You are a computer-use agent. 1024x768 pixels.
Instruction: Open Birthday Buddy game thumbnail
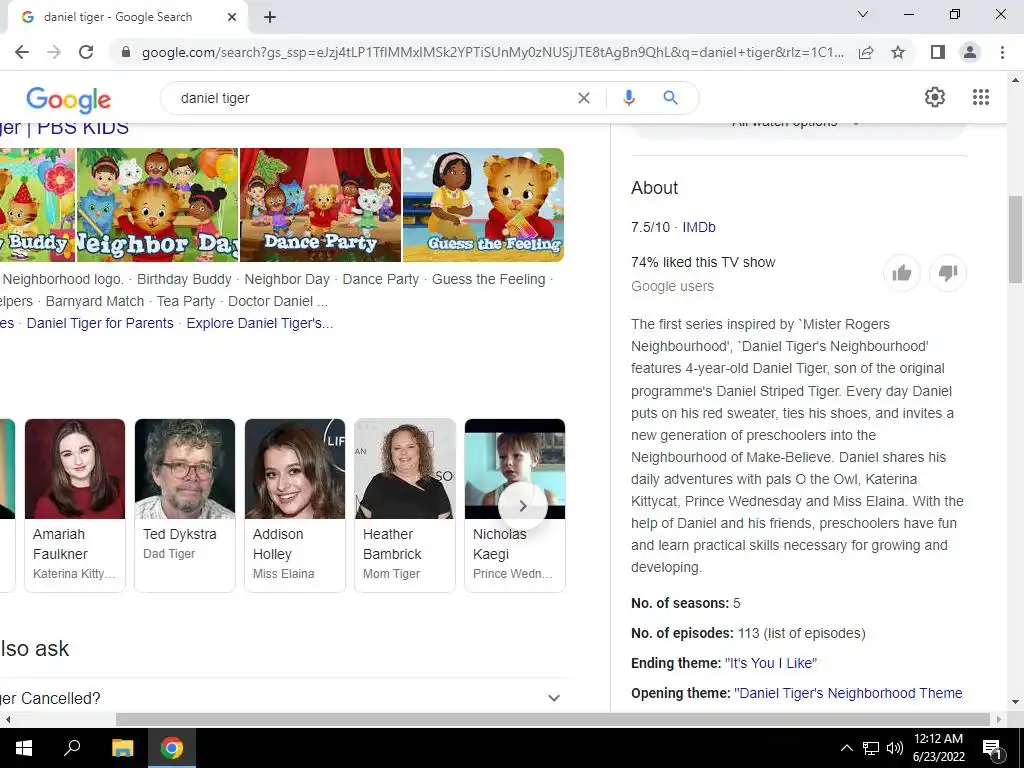(37, 205)
